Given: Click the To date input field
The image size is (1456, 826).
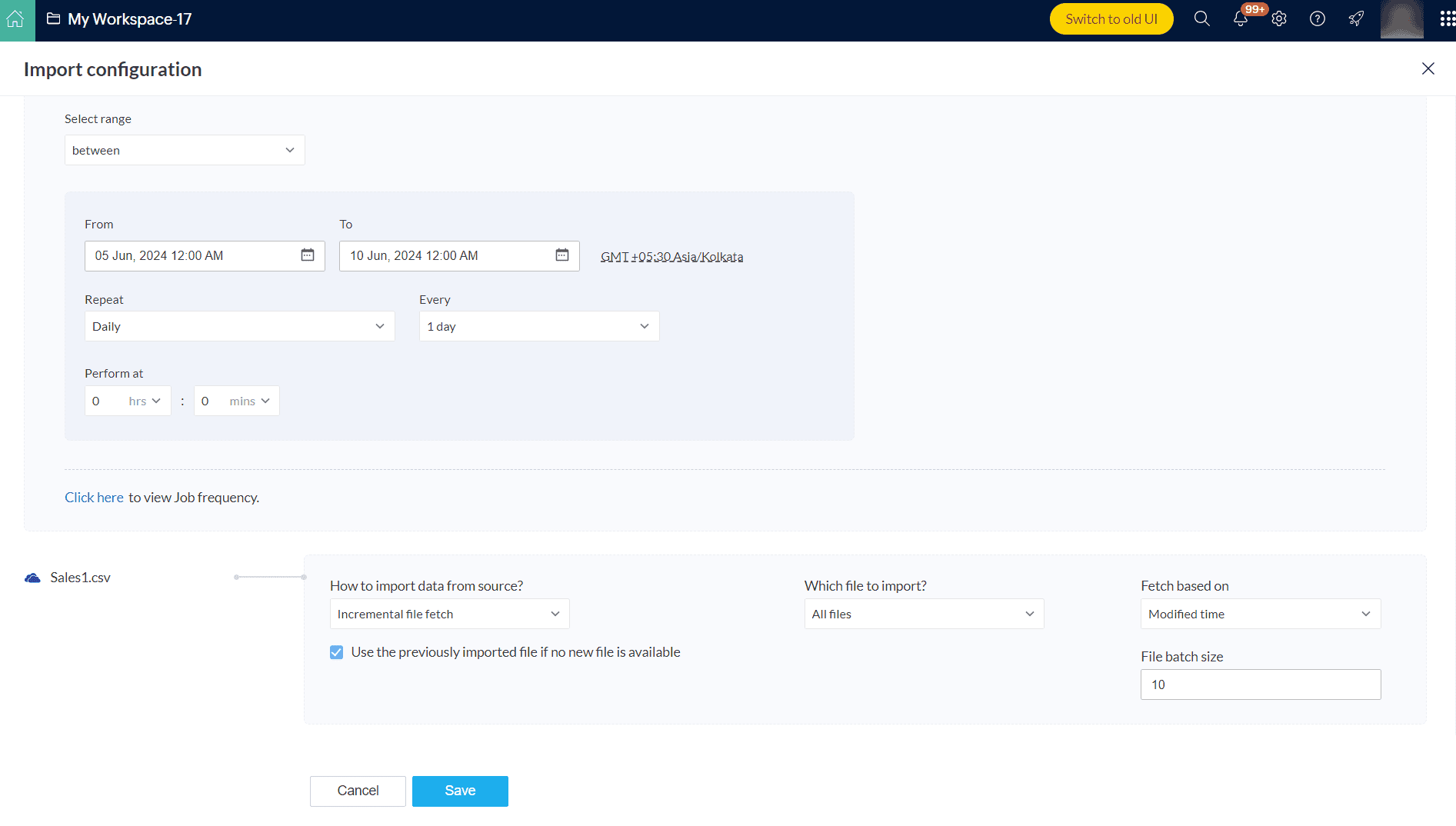Looking at the screenshot, I should [459, 256].
